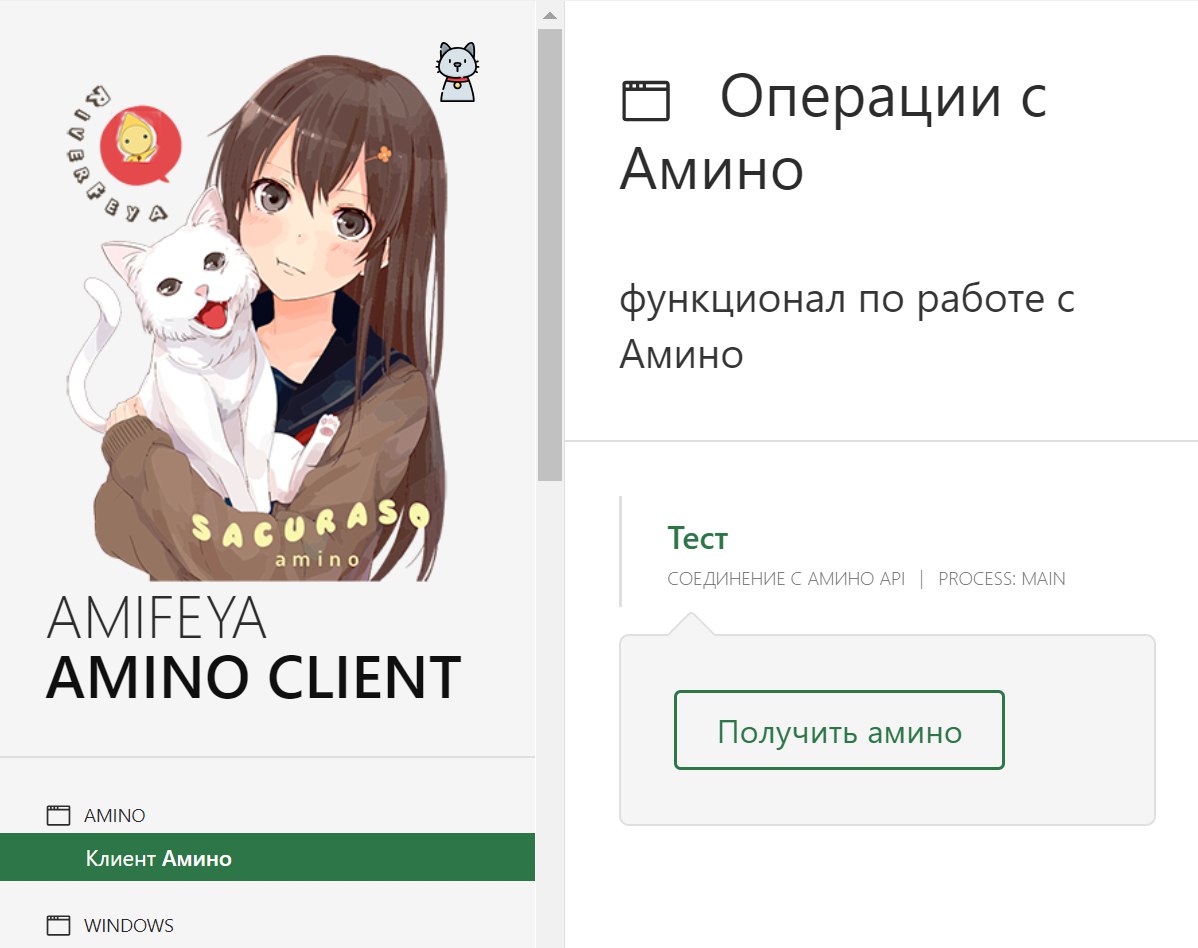
Task: Click the scrollbar up arrow in the sidebar
Action: click(x=549, y=15)
